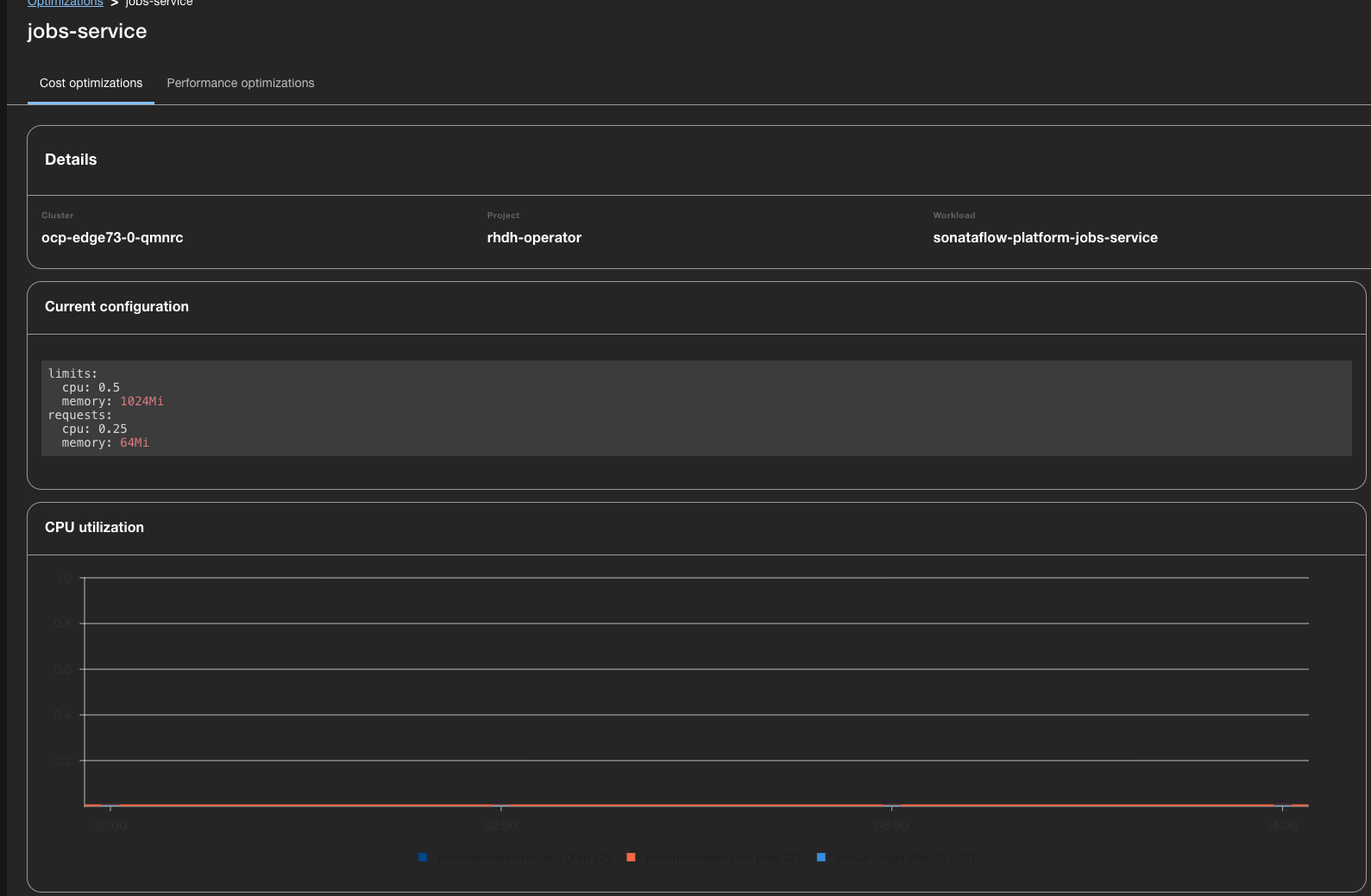Click the Recommended request legend swatch
The width and height of the screenshot is (1371, 896).
(x=423, y=857)
